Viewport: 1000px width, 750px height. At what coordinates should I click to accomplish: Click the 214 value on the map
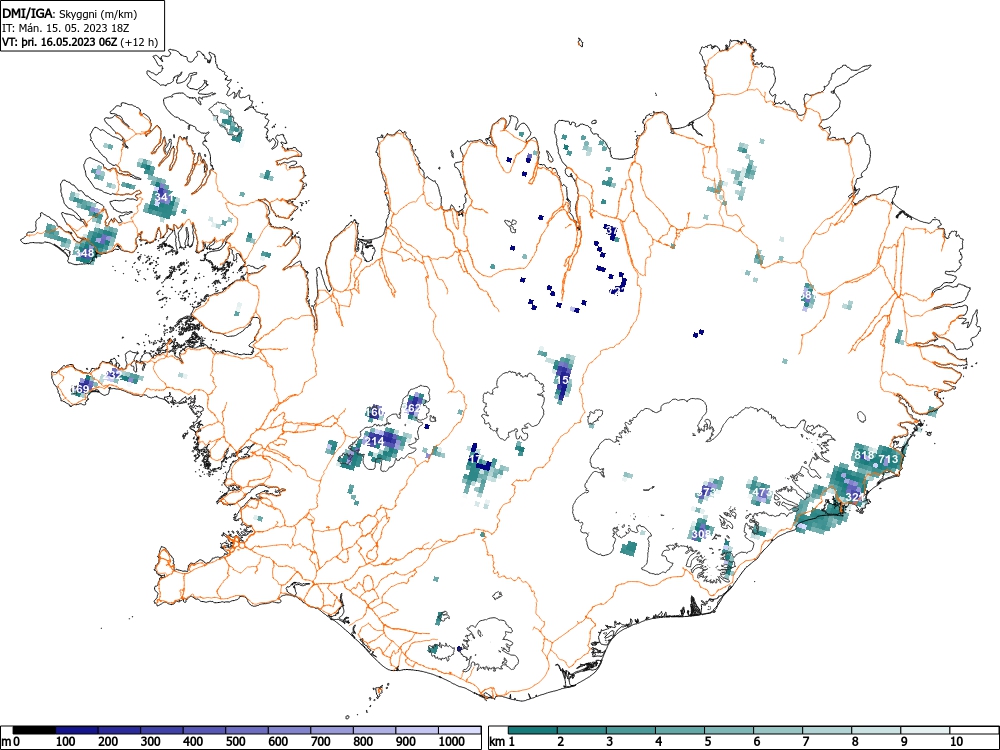pyautogui.click(x=374, y=441)
